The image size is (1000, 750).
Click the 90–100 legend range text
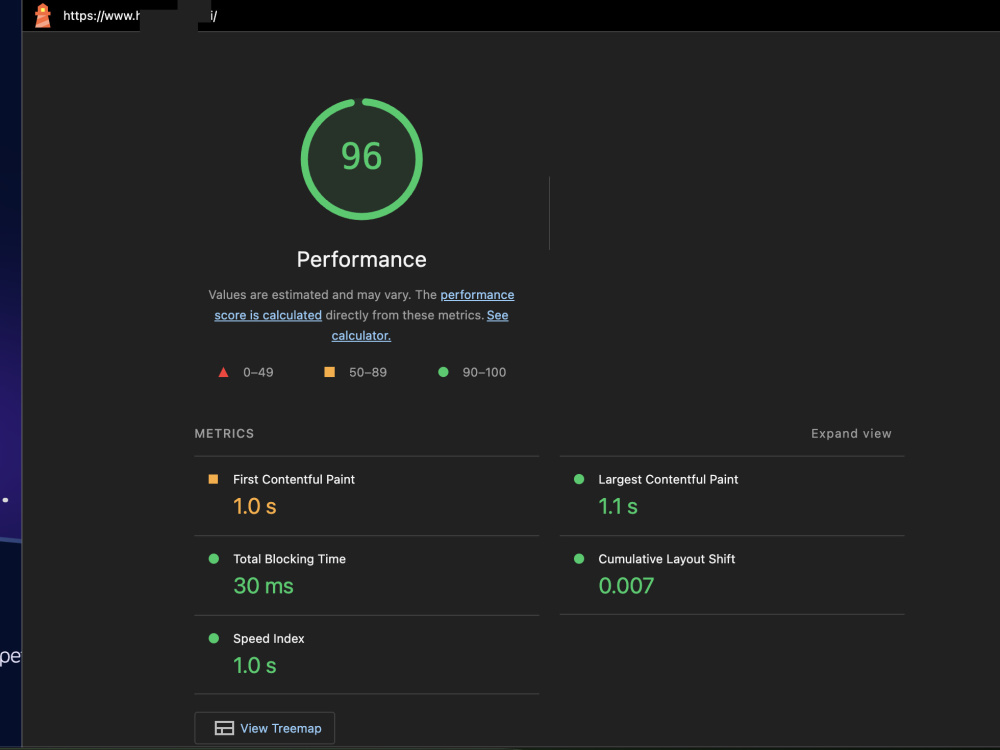coord(484,372)
